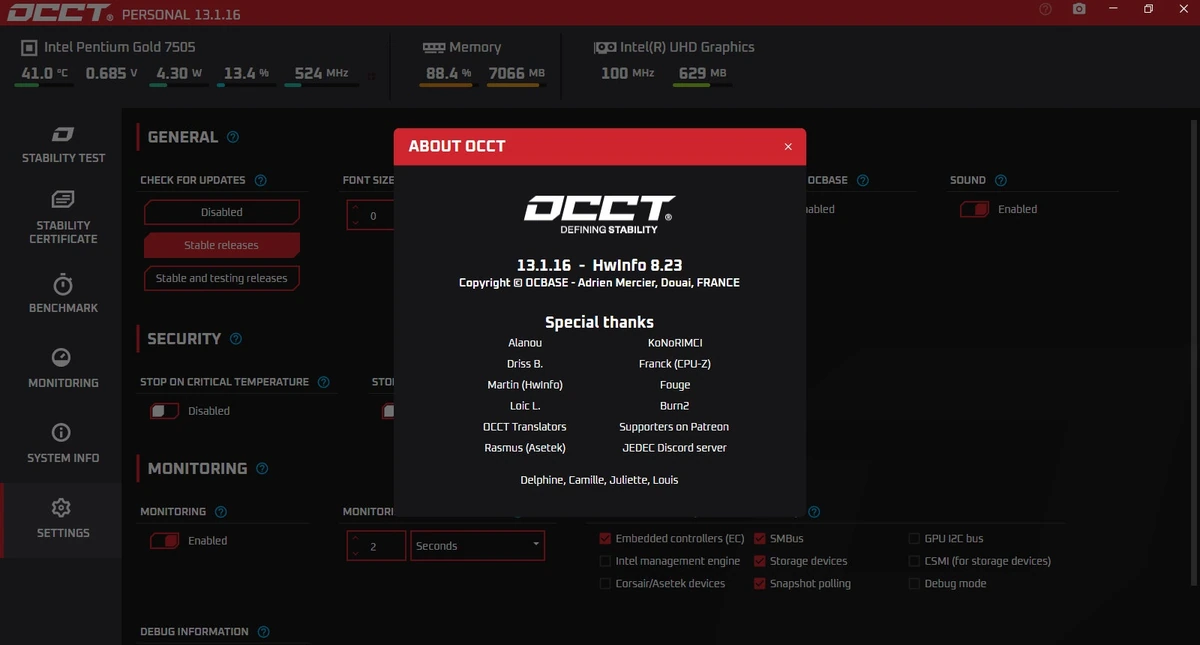Go to the Benchmark section
1200x645 pixels.
pos(63,294)
